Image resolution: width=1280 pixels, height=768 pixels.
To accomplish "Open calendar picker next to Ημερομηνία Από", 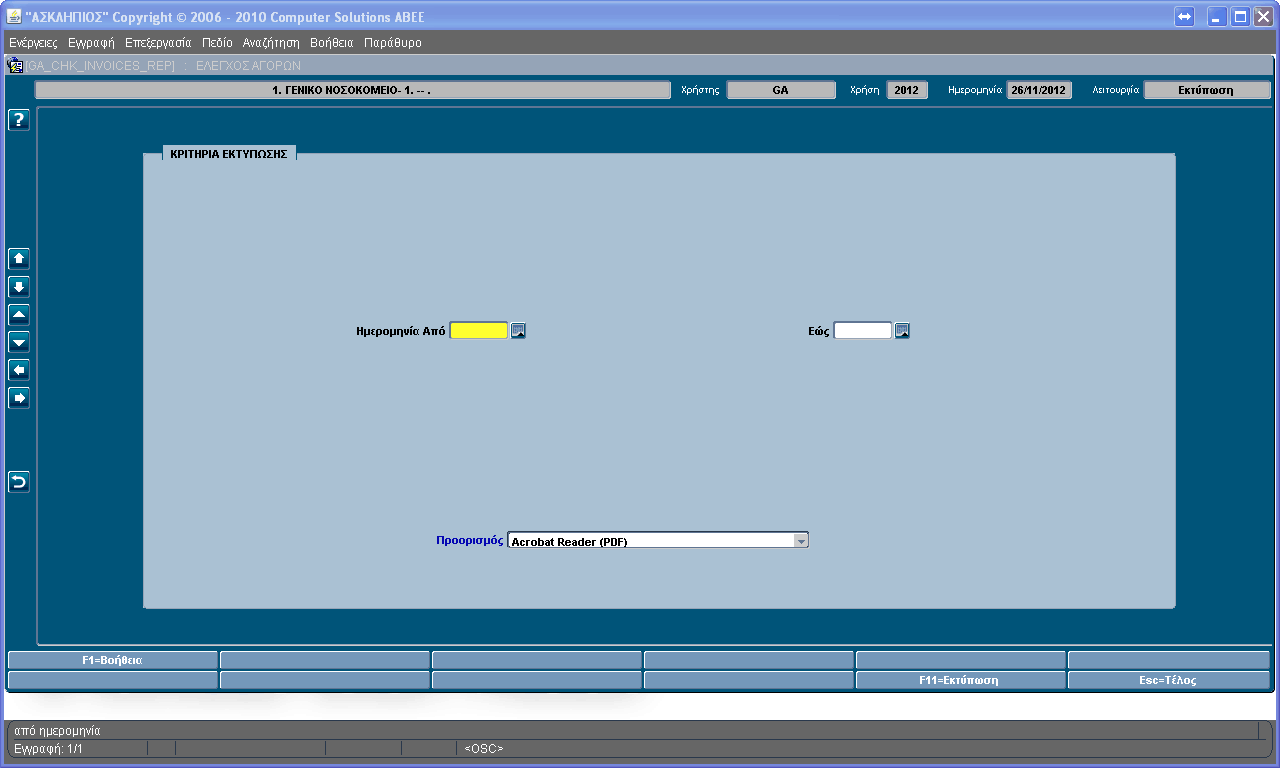I will click(518, 331).
